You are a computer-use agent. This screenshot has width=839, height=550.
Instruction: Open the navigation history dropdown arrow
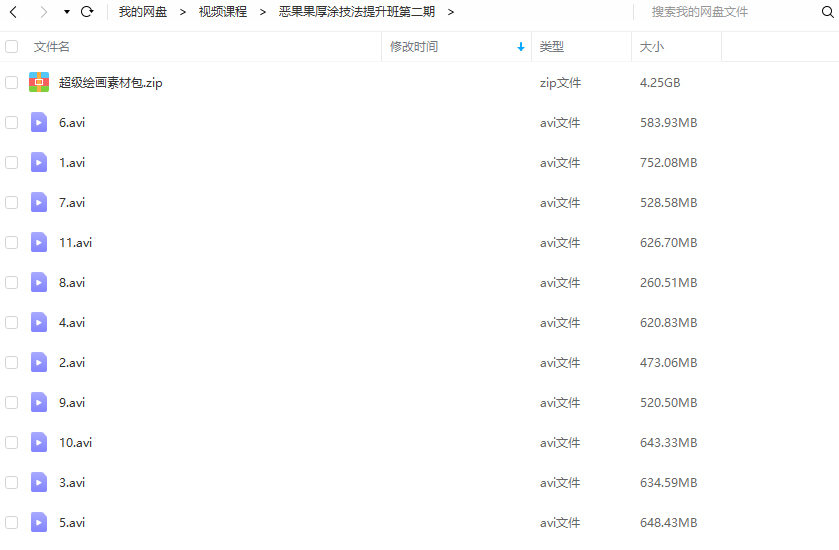(66, 12)
